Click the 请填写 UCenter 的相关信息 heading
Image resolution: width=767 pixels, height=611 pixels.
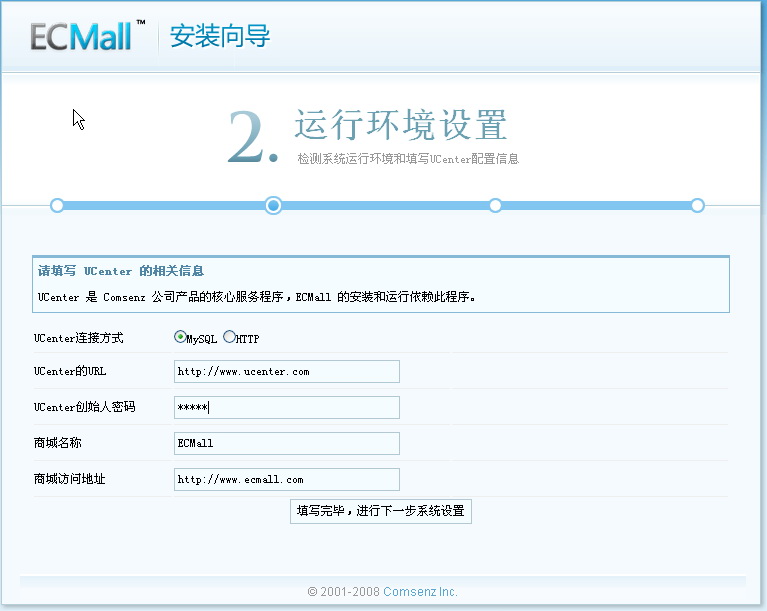coord(121,271)
